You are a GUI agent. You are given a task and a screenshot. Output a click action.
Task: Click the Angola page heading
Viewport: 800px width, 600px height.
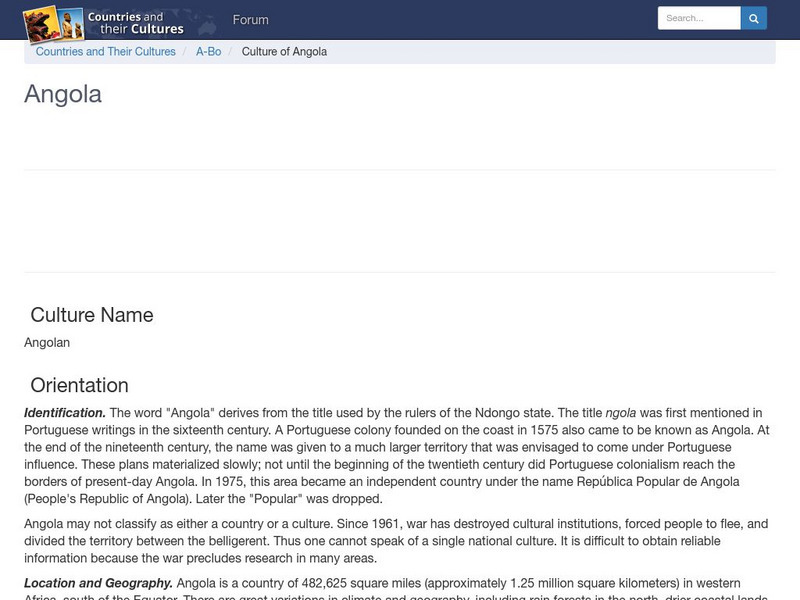[x=63, y=94]
